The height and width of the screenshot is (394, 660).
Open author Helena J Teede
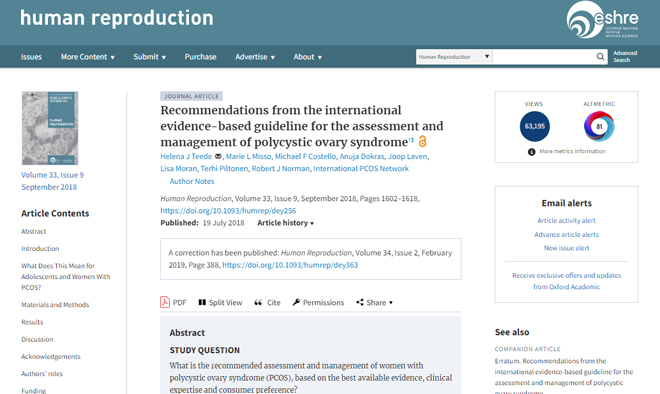(186, 156)
